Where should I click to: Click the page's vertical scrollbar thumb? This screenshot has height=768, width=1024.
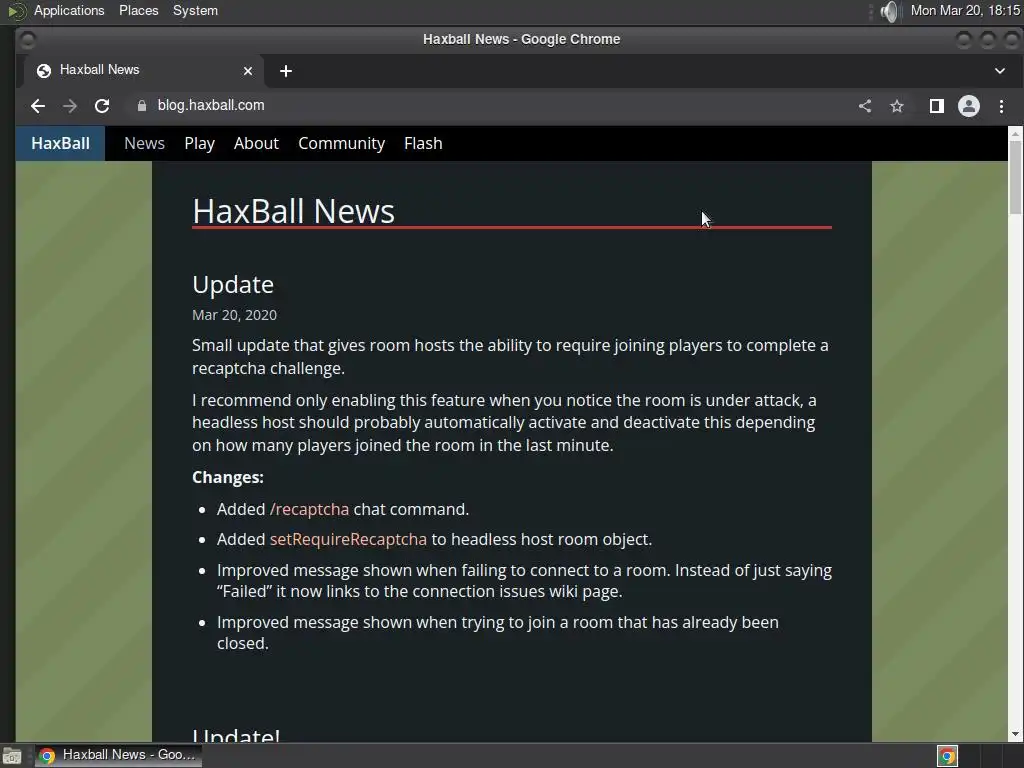click(1015, 176)
